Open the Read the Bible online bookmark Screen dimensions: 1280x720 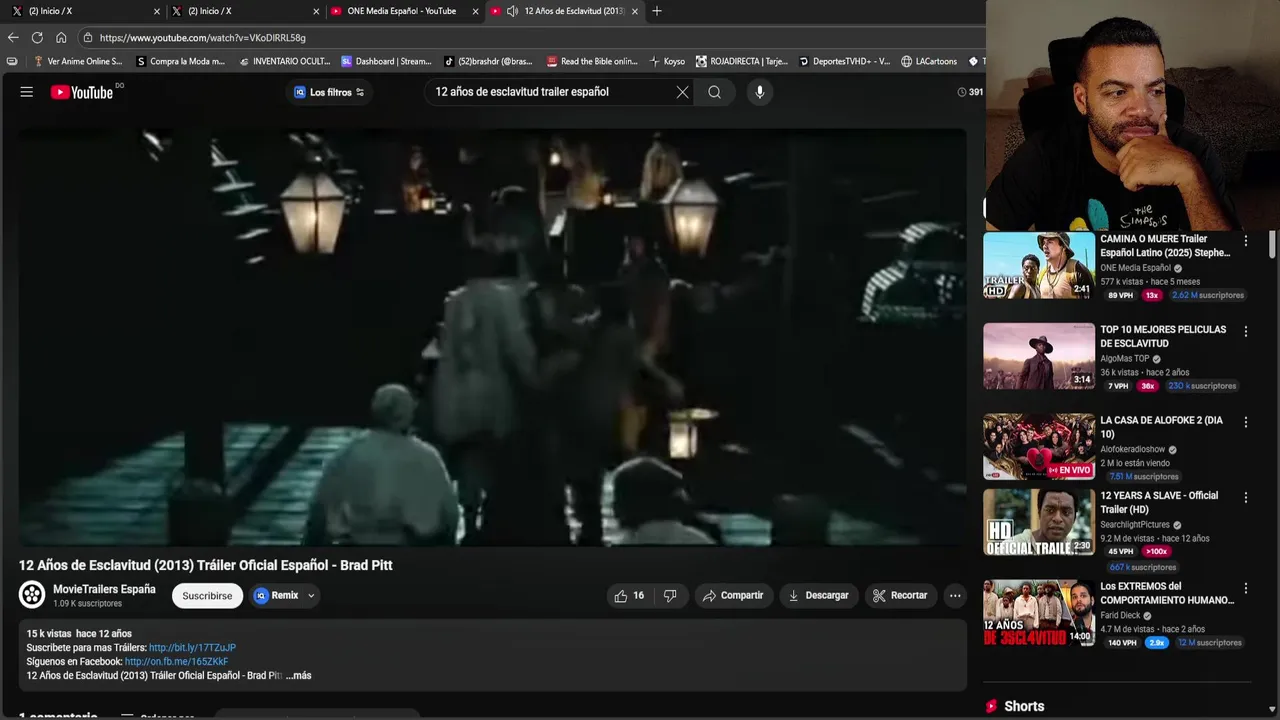591,61
